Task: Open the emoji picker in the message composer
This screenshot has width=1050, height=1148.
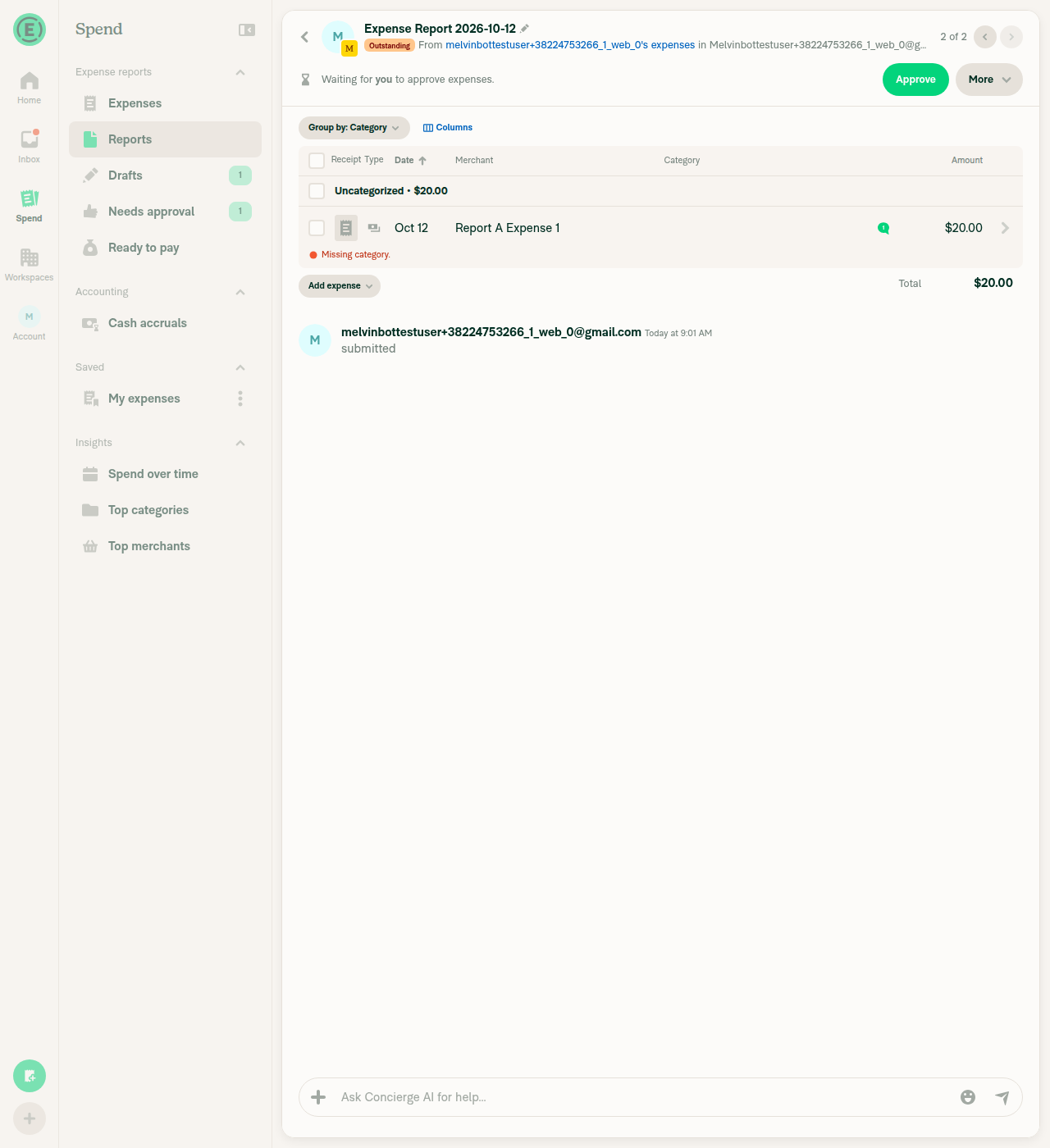Action: (x=968, y=1097)
